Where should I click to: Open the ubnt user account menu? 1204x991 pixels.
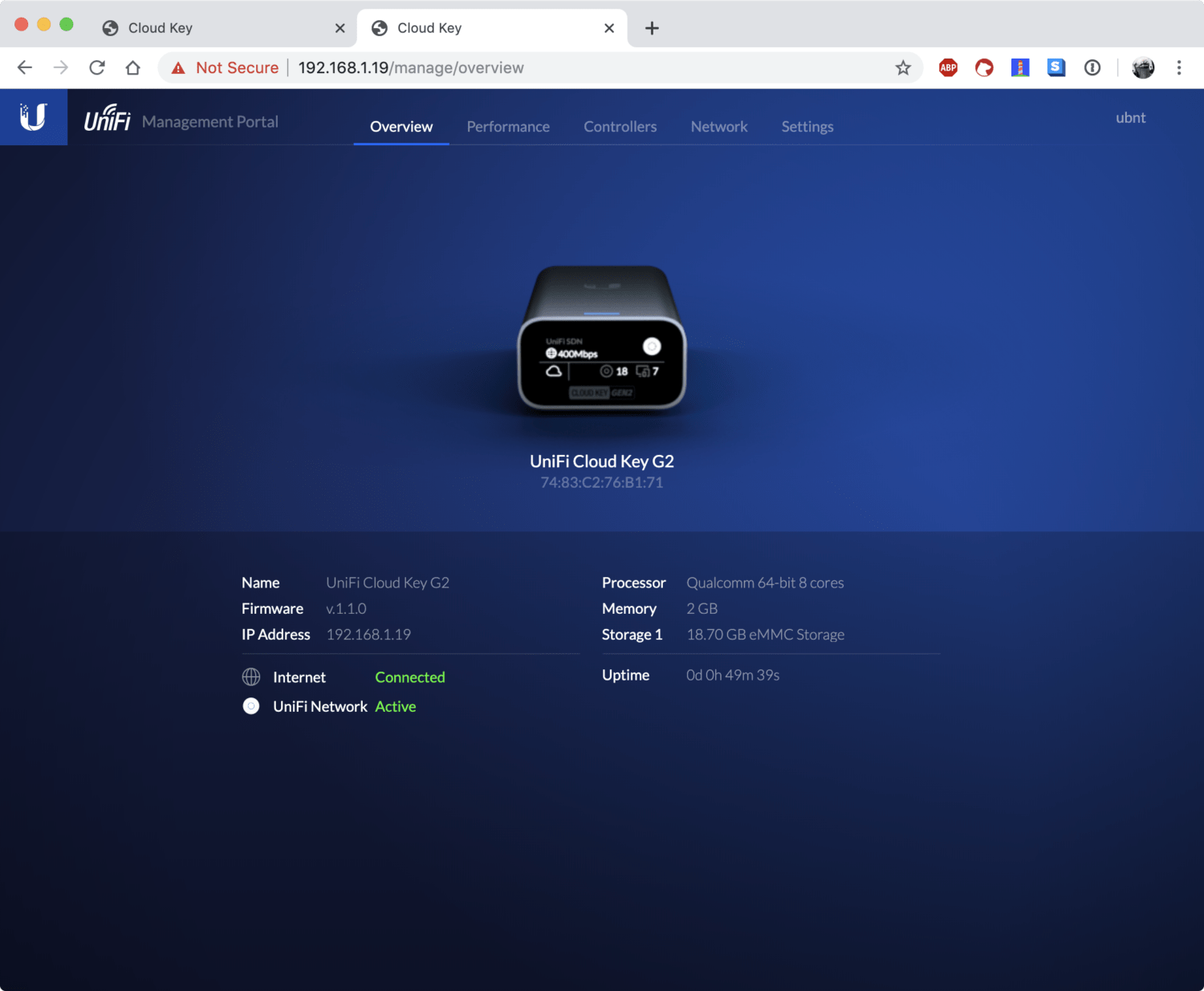pos(1131,118)
